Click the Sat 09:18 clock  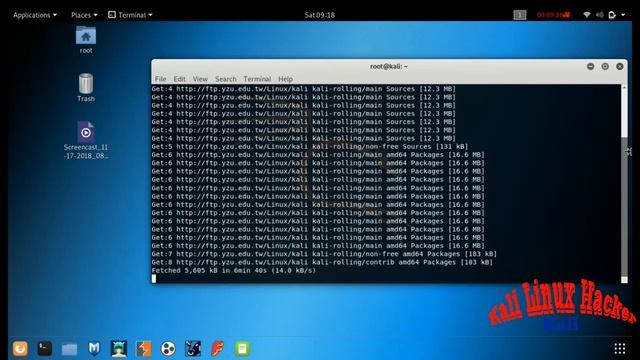click(320, 15)
